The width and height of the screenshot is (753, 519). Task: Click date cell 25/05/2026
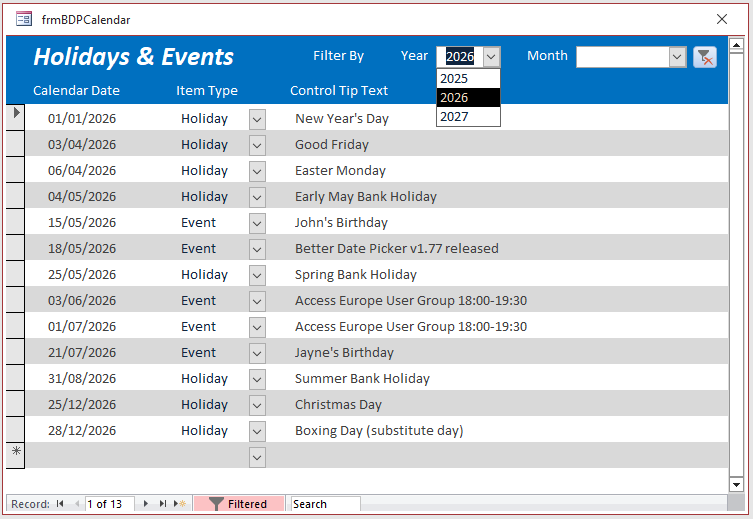click(x=82, y=274)
